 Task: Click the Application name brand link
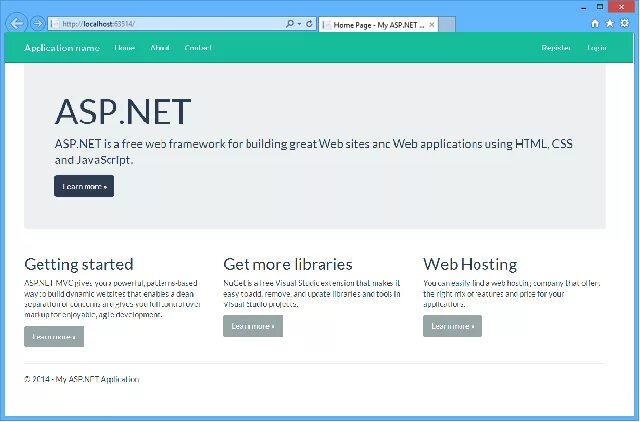point(62,48)
